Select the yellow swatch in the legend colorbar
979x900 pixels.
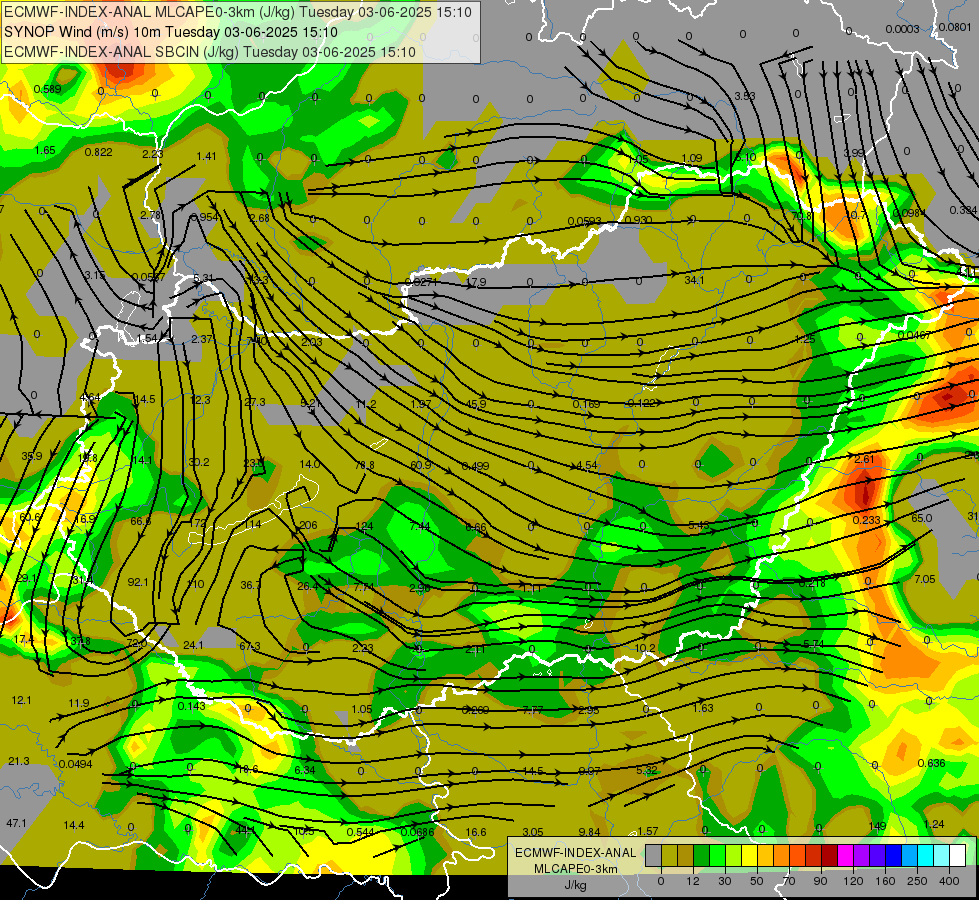[749, 856]
